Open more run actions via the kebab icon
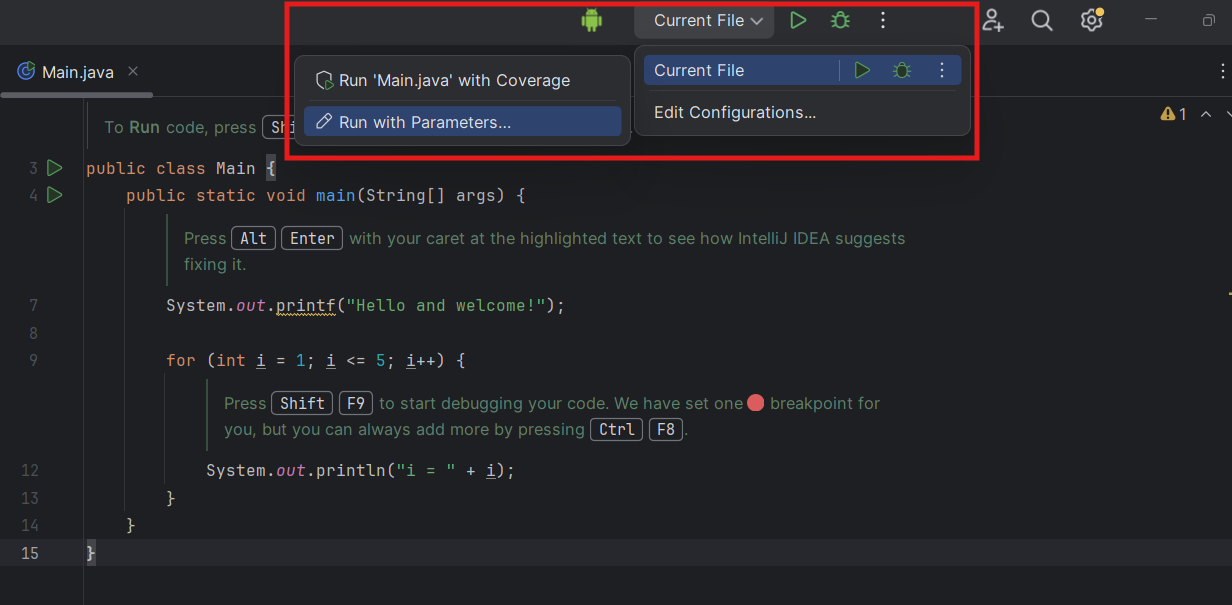 (883, 20)
